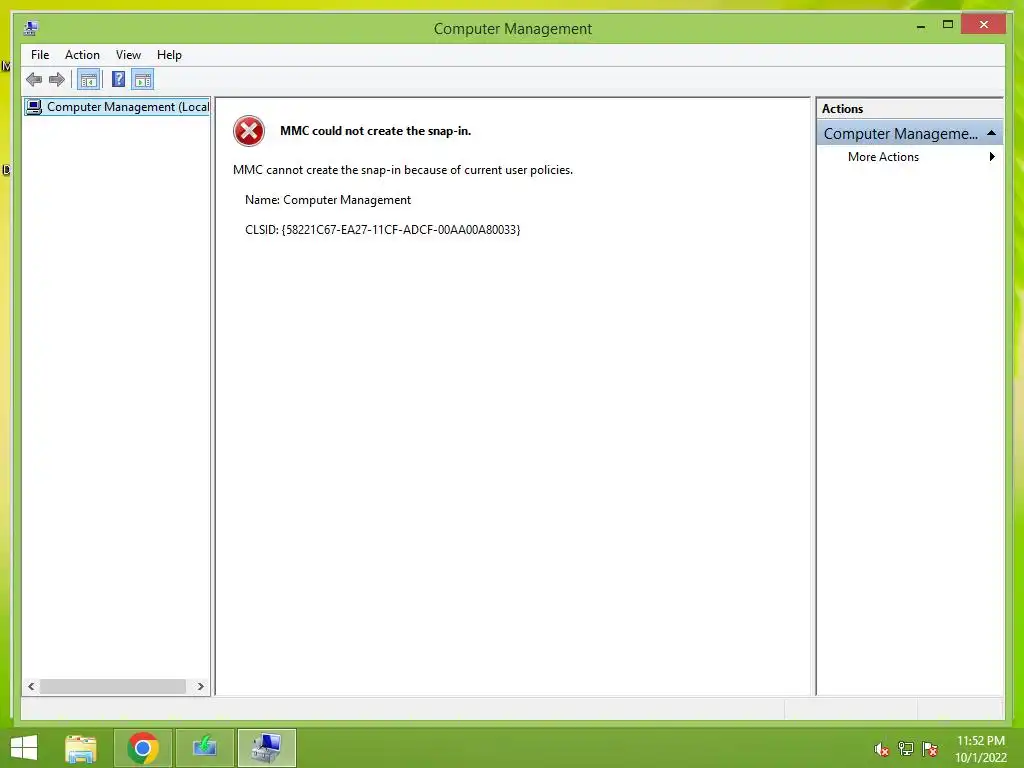Image resolution: width=1024 pixels, height=768 pixels.
Task: Open the download-arrow taskbar application
Action: click(x=205, y=748)
